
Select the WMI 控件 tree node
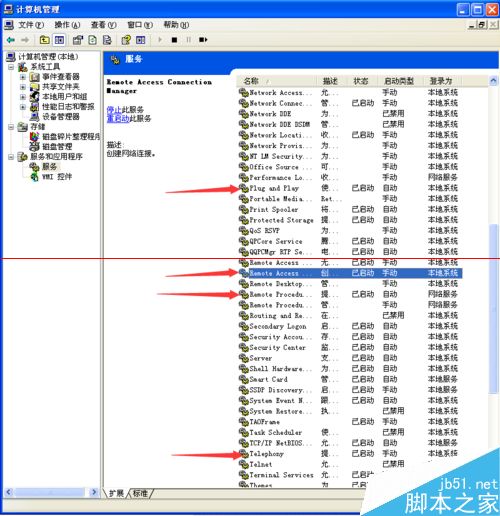(57, 177)
